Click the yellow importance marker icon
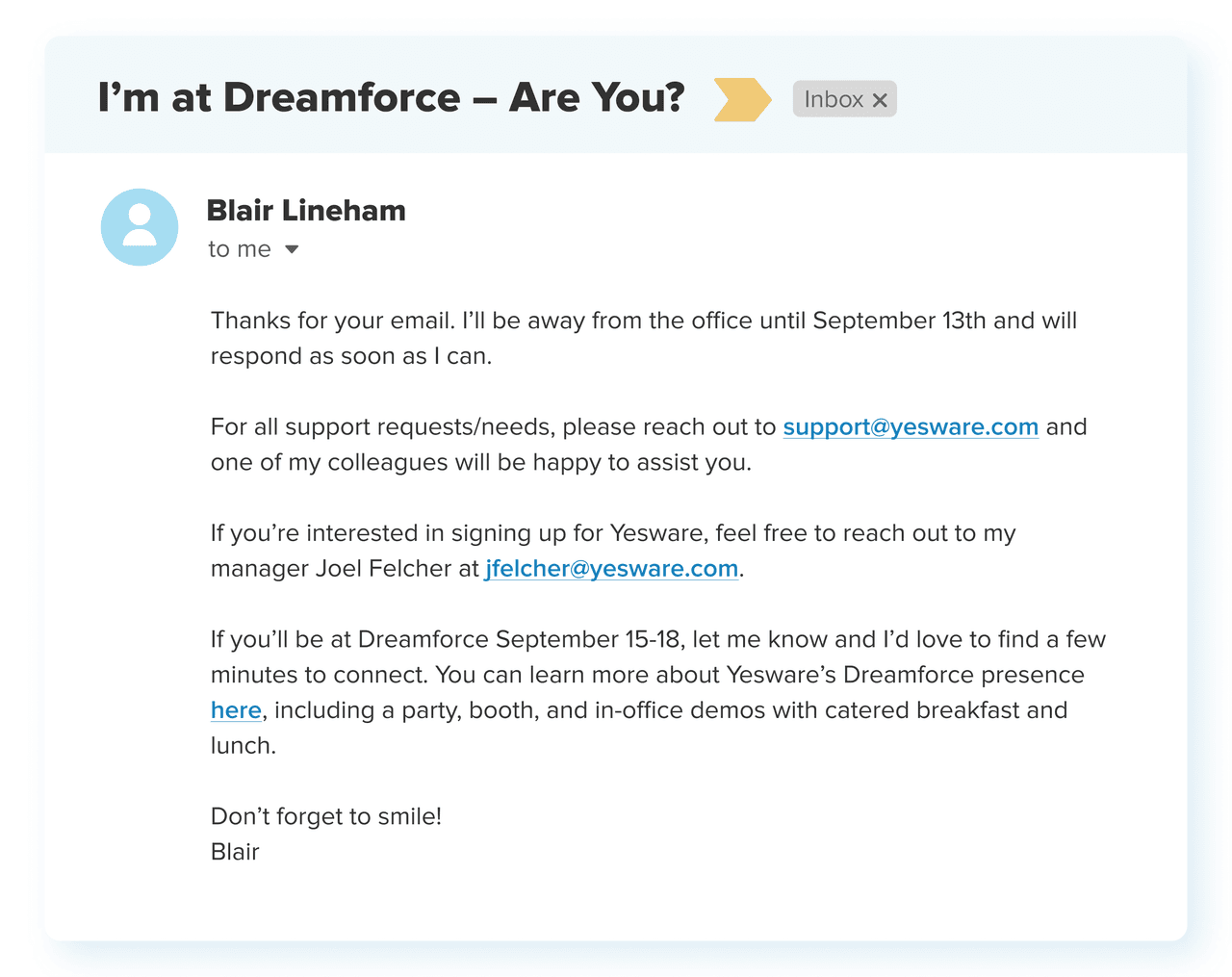1232x977 pixels. pyautogui.click(x=741, y=99)
